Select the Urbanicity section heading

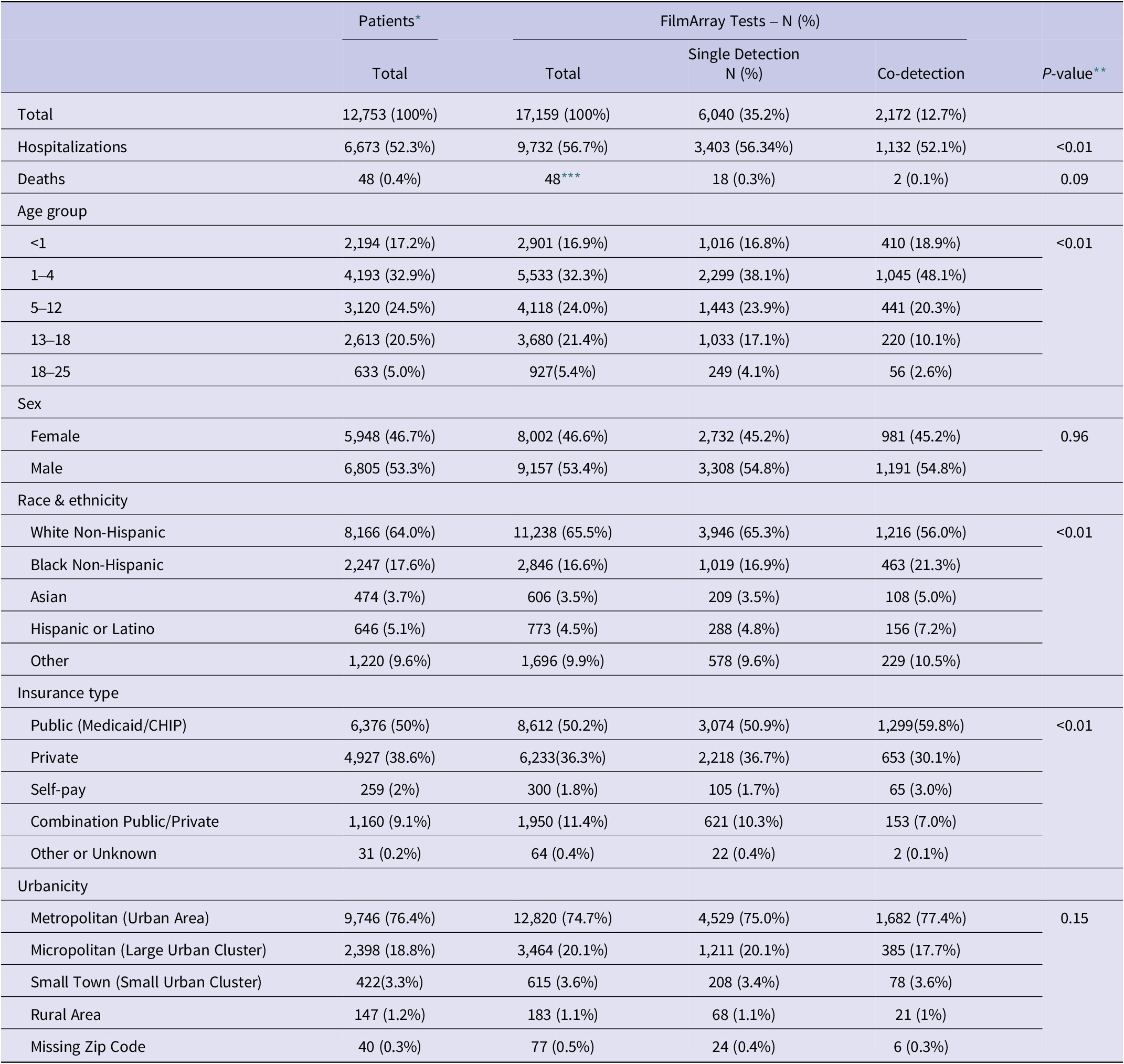coord(53,886)
